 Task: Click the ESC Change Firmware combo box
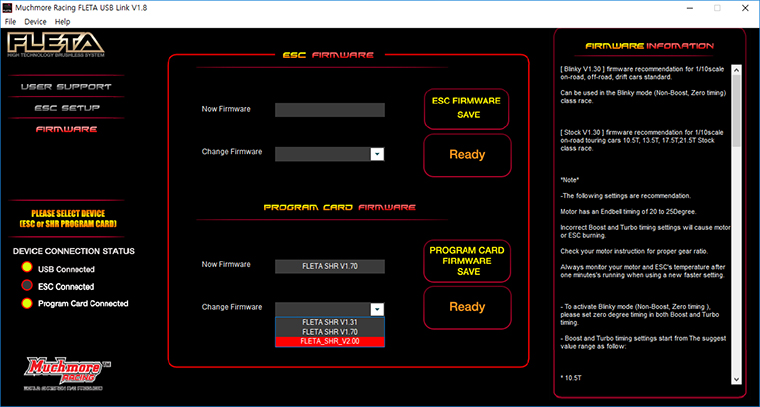click(x=330, y=155)
